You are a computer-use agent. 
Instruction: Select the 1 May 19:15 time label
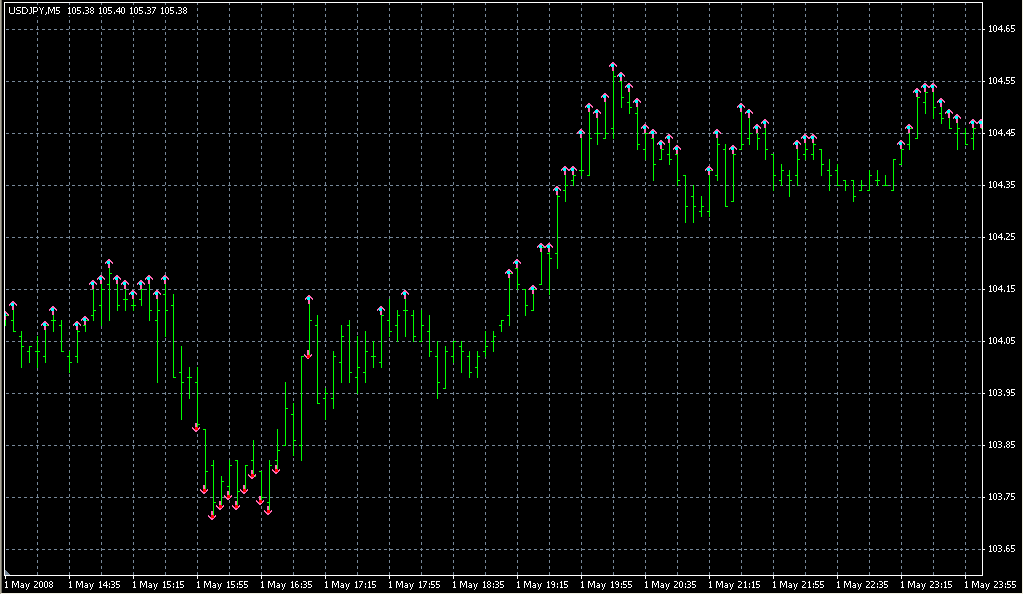click(542, 585)
